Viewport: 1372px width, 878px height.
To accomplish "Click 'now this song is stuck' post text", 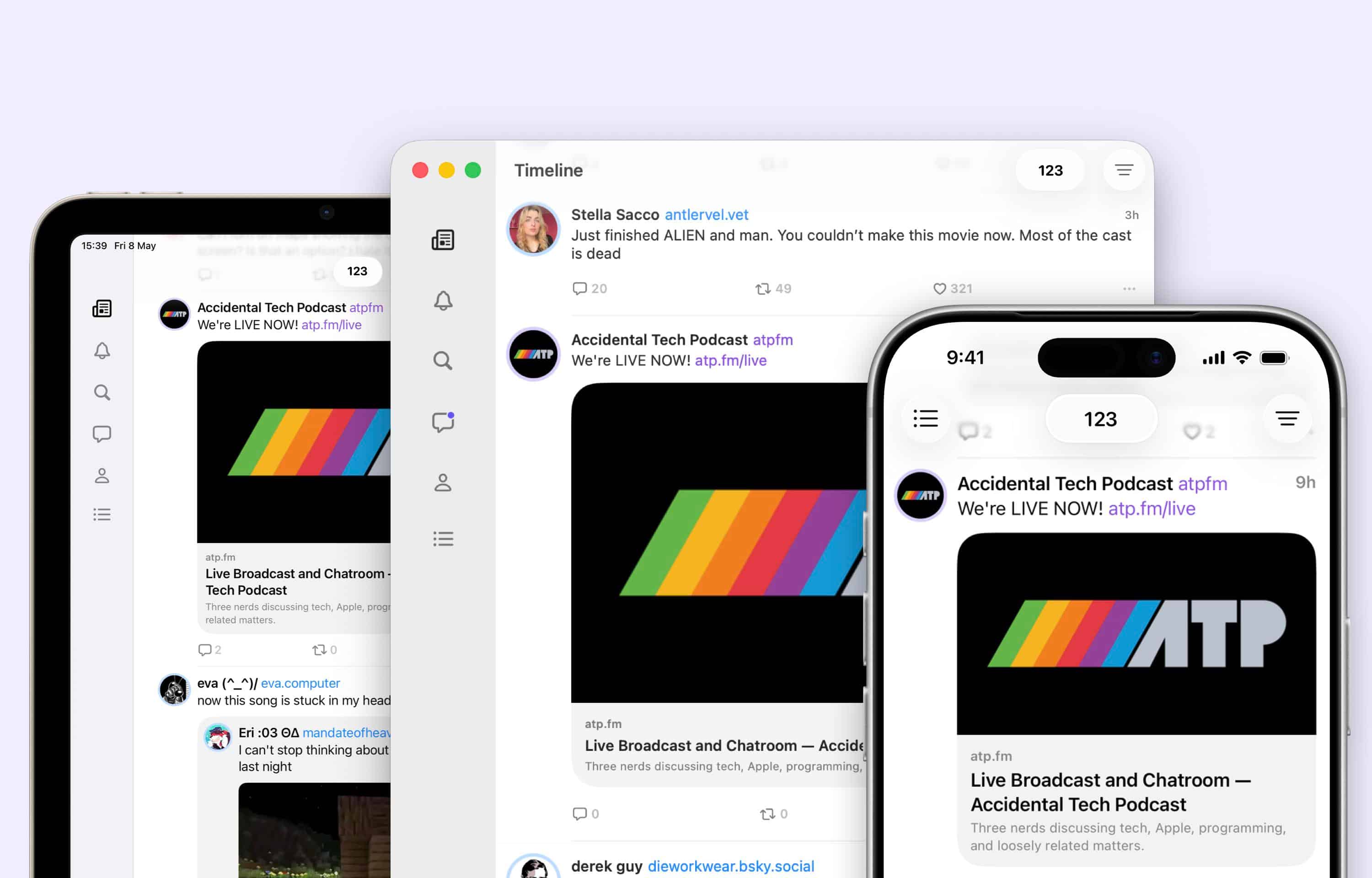I will coord(294,700).
